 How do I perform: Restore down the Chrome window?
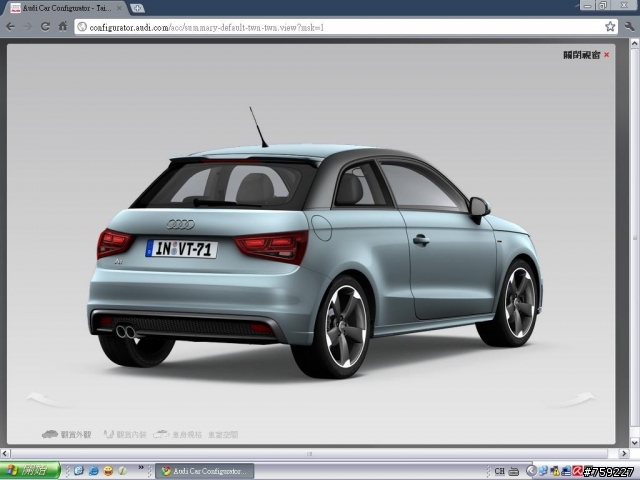pos(602,5)
